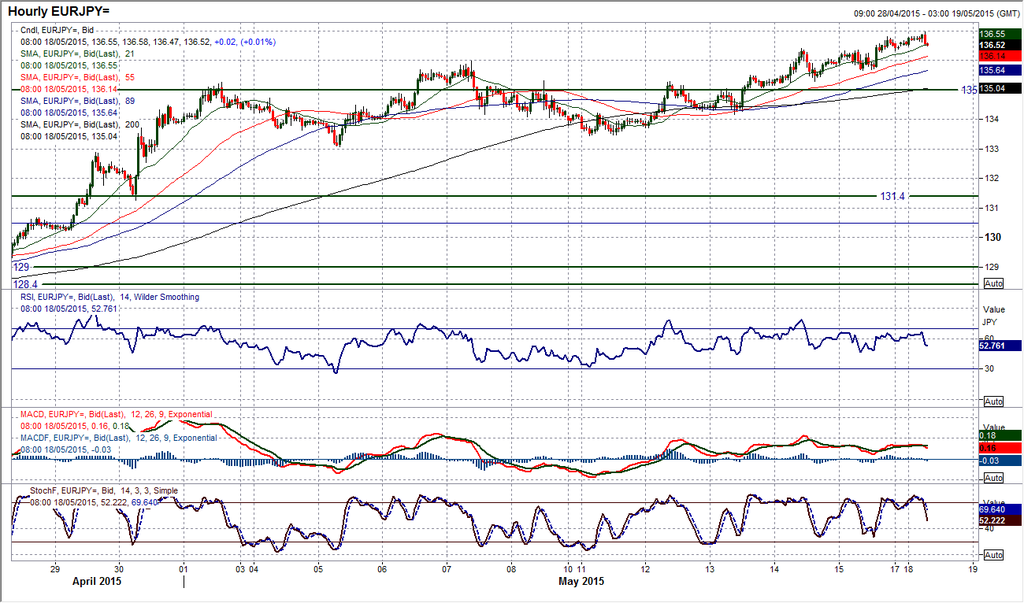Click the blue 135.64 SMA price tag
Viewport: 1024px width, 603px height.
999,70
